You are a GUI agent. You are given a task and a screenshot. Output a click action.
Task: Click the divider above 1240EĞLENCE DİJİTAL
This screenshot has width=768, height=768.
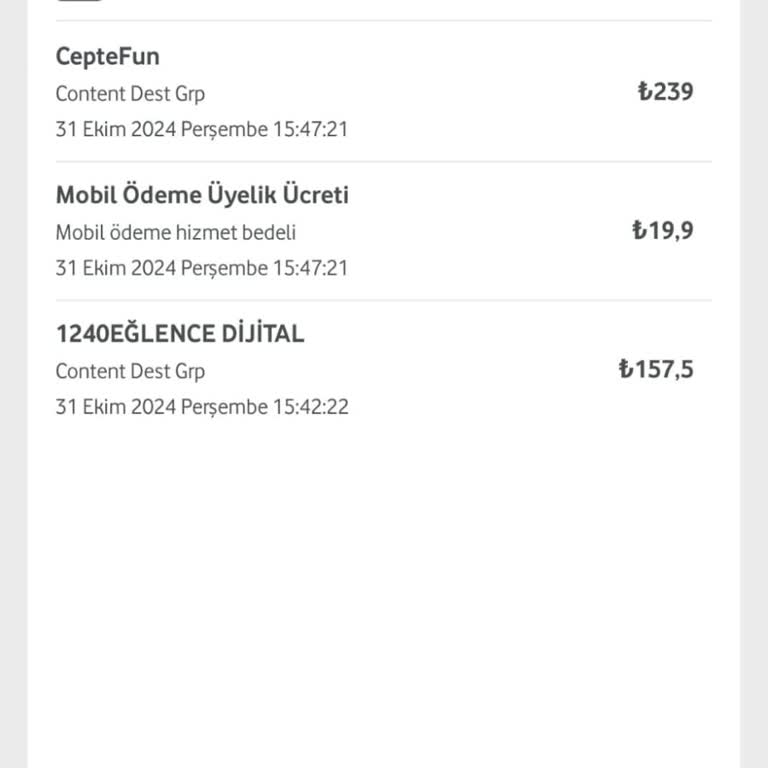(384, 300)
